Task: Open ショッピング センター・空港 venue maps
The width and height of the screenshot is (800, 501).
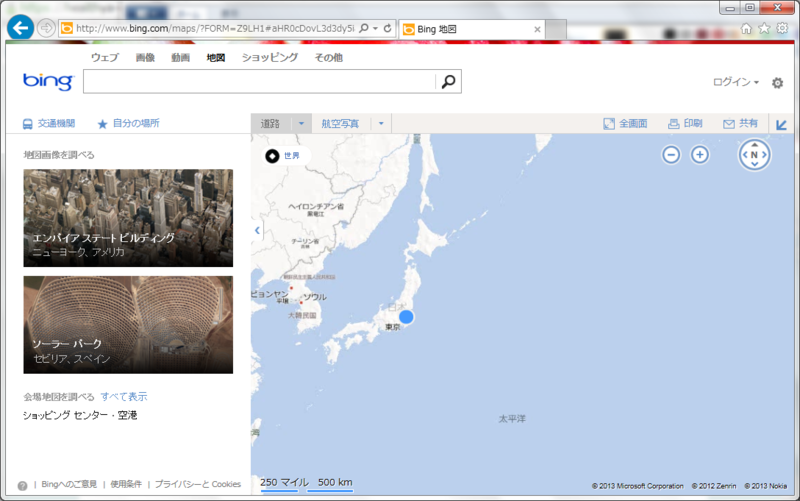Action: point(80,415)
